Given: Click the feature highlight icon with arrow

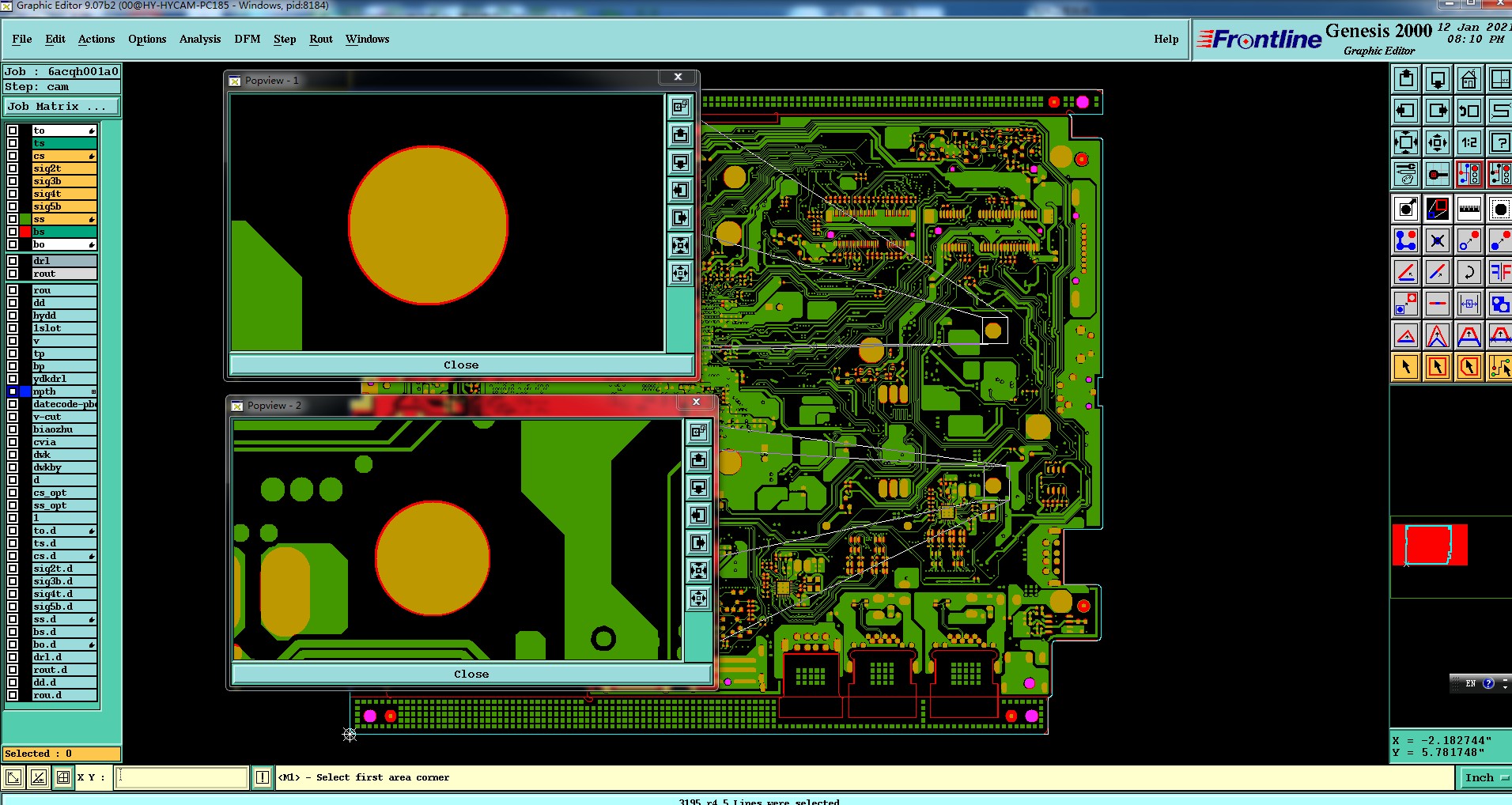Looking at the screenshot, I should 1406,209.
